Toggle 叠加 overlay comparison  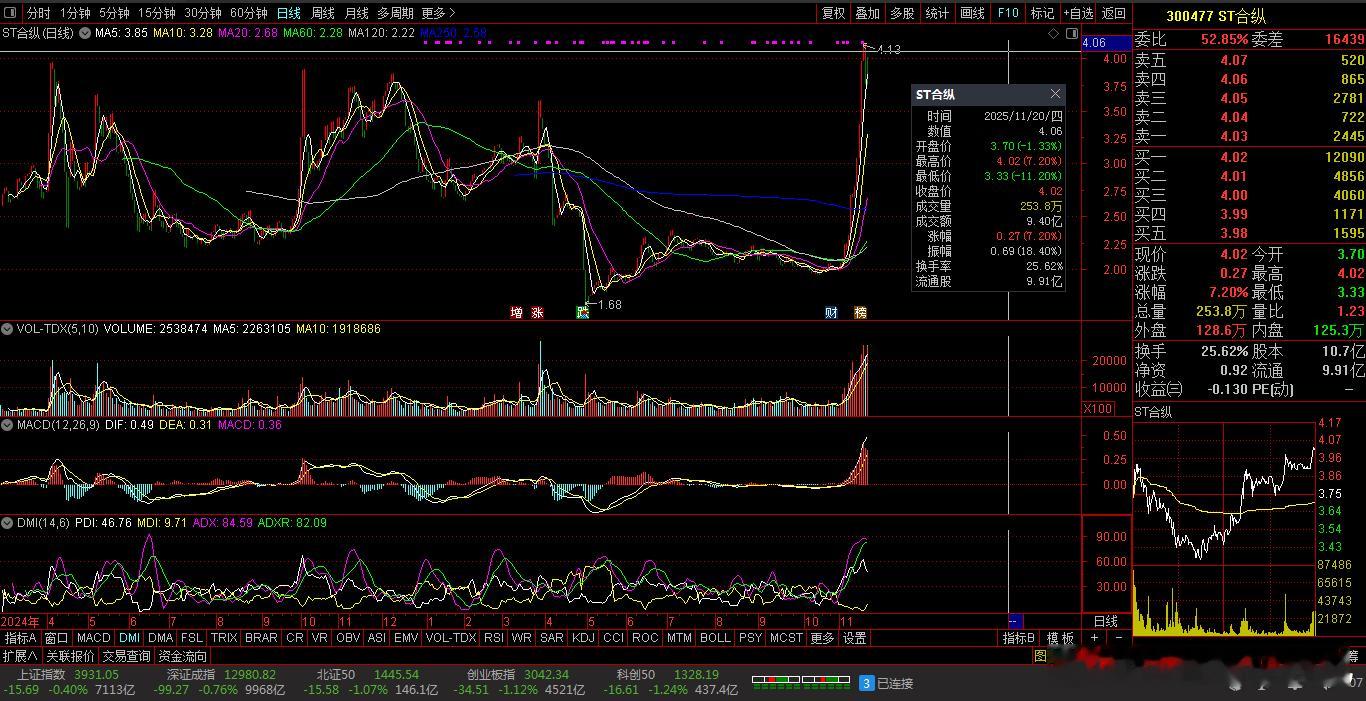pyautogui.click(x=867, y=13)
